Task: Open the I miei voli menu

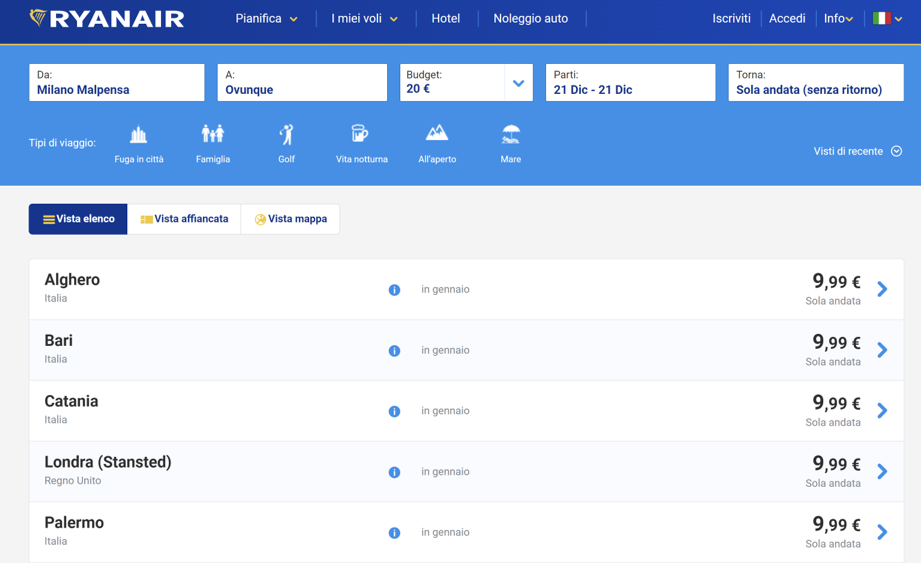Action: click(364, 19)
